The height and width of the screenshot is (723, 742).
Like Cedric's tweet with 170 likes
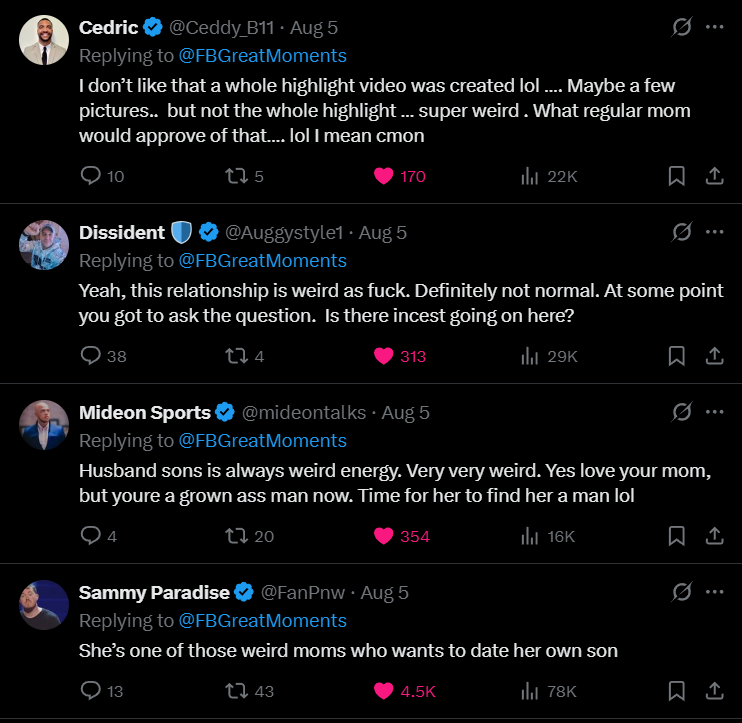[x=384, y=176]
